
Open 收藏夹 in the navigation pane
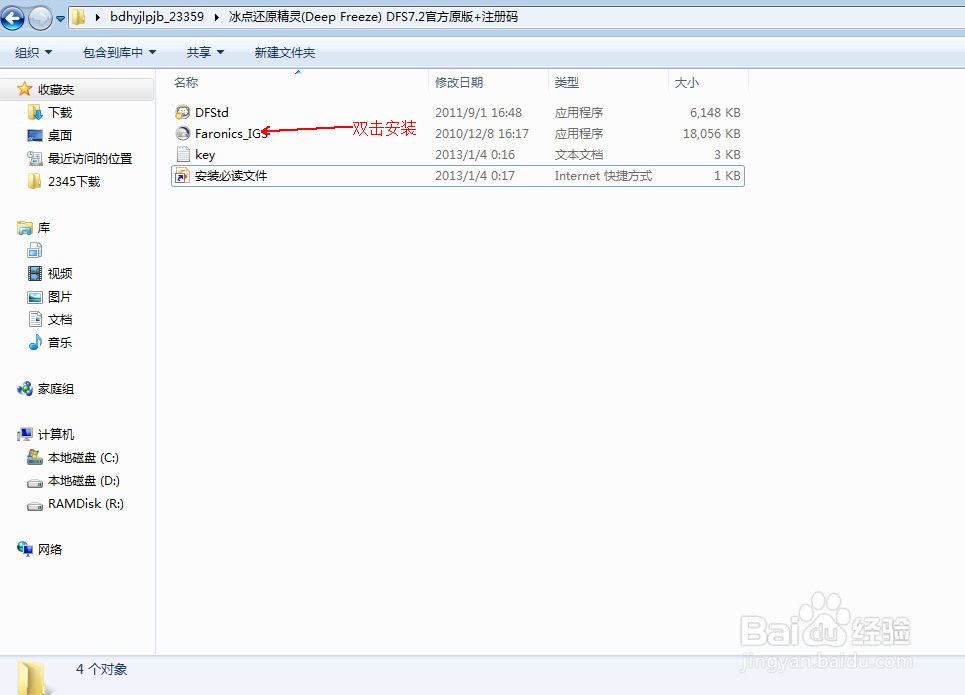click(56, 90)
